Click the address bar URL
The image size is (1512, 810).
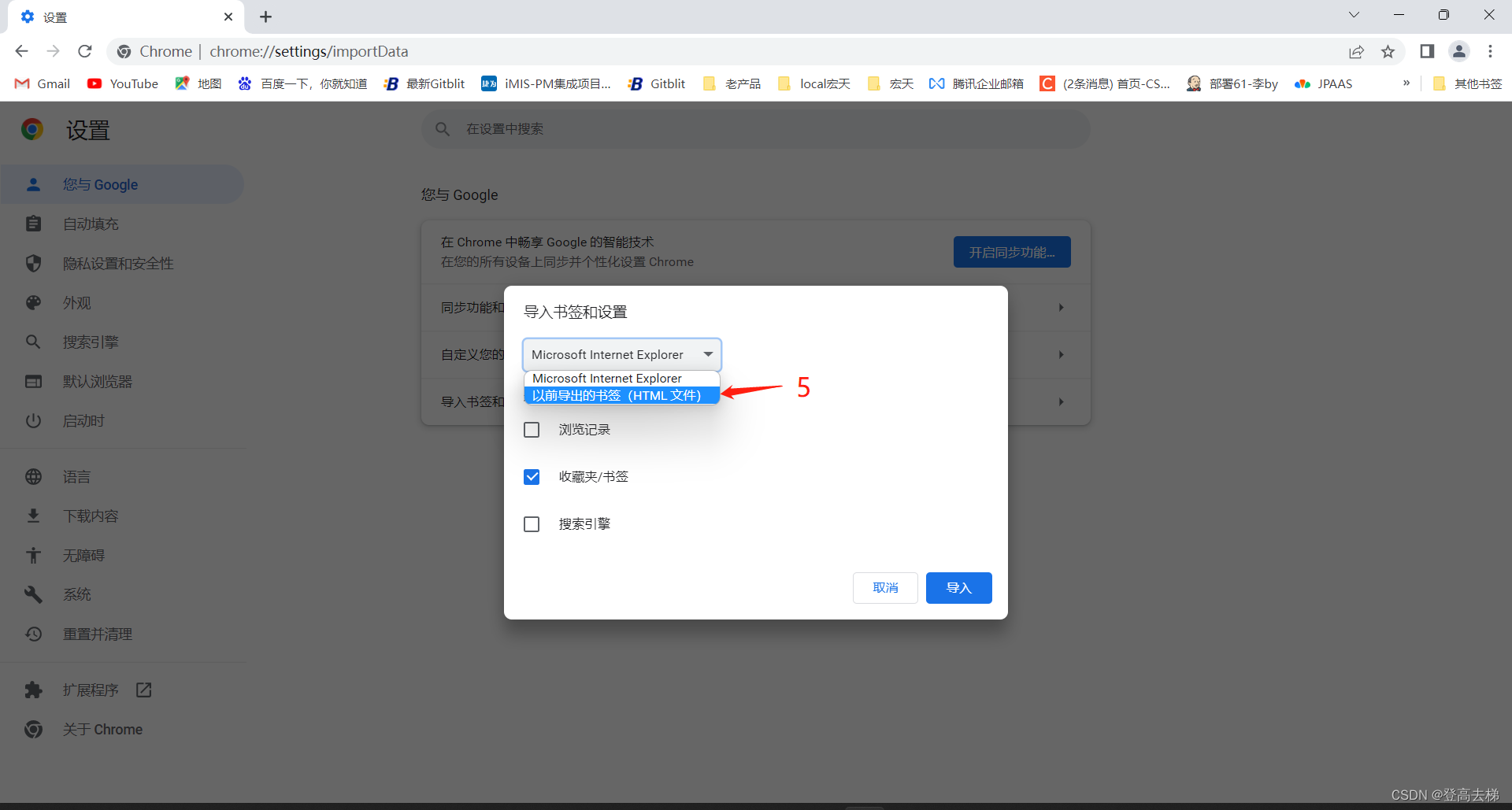(x=309, y=51)
